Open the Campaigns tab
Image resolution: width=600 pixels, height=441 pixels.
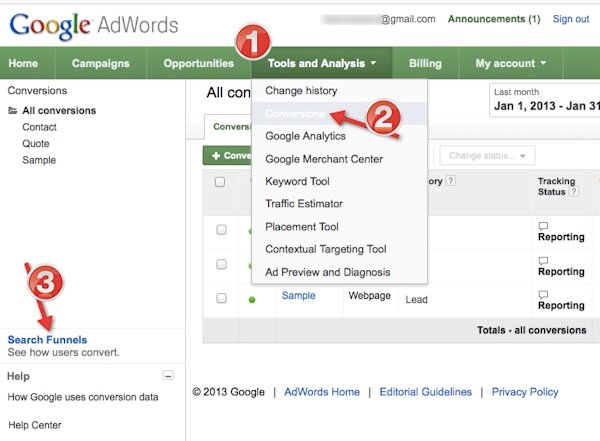tap(101, 63)
